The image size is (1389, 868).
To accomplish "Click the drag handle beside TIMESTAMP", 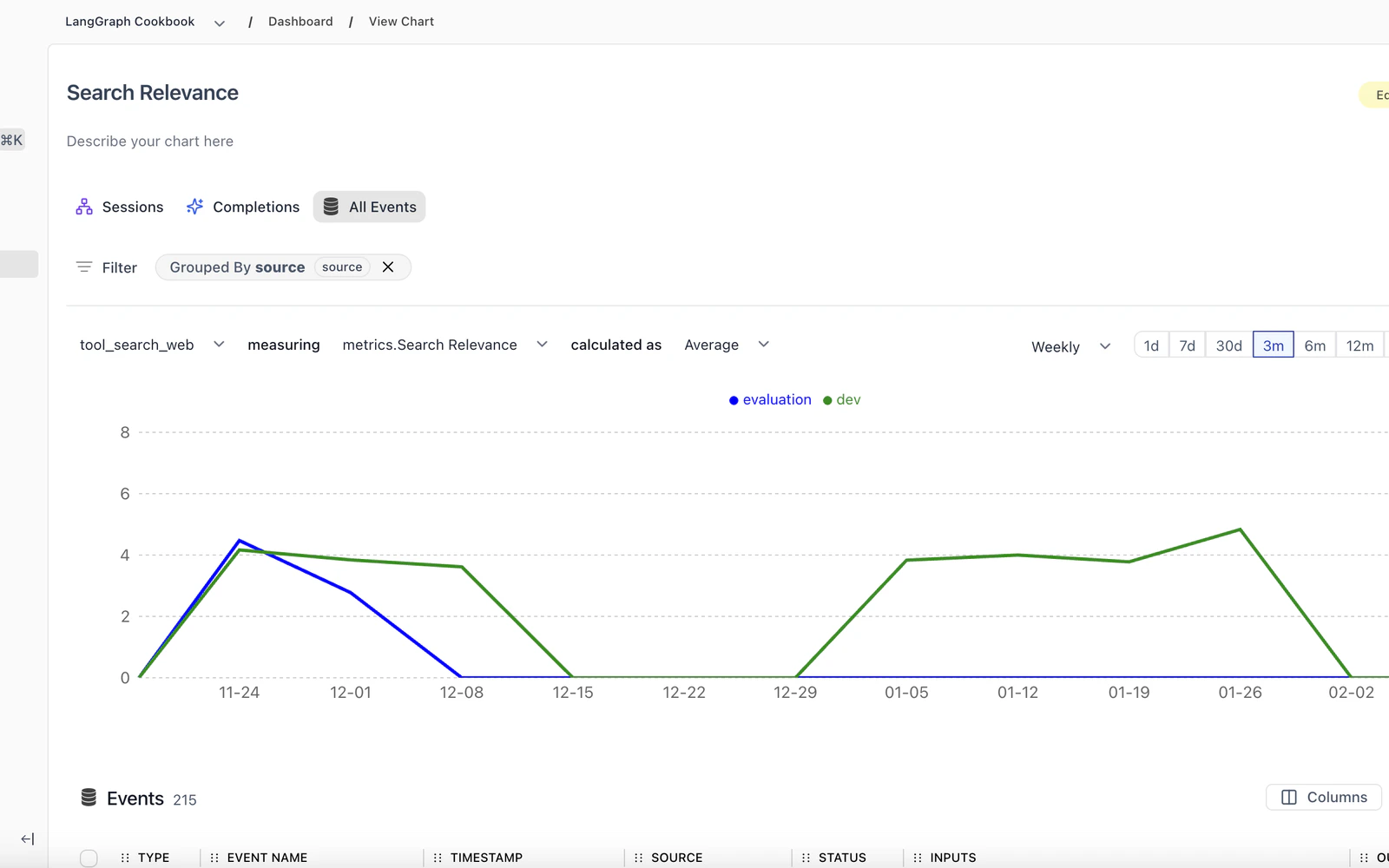I will tap(438, 858).
